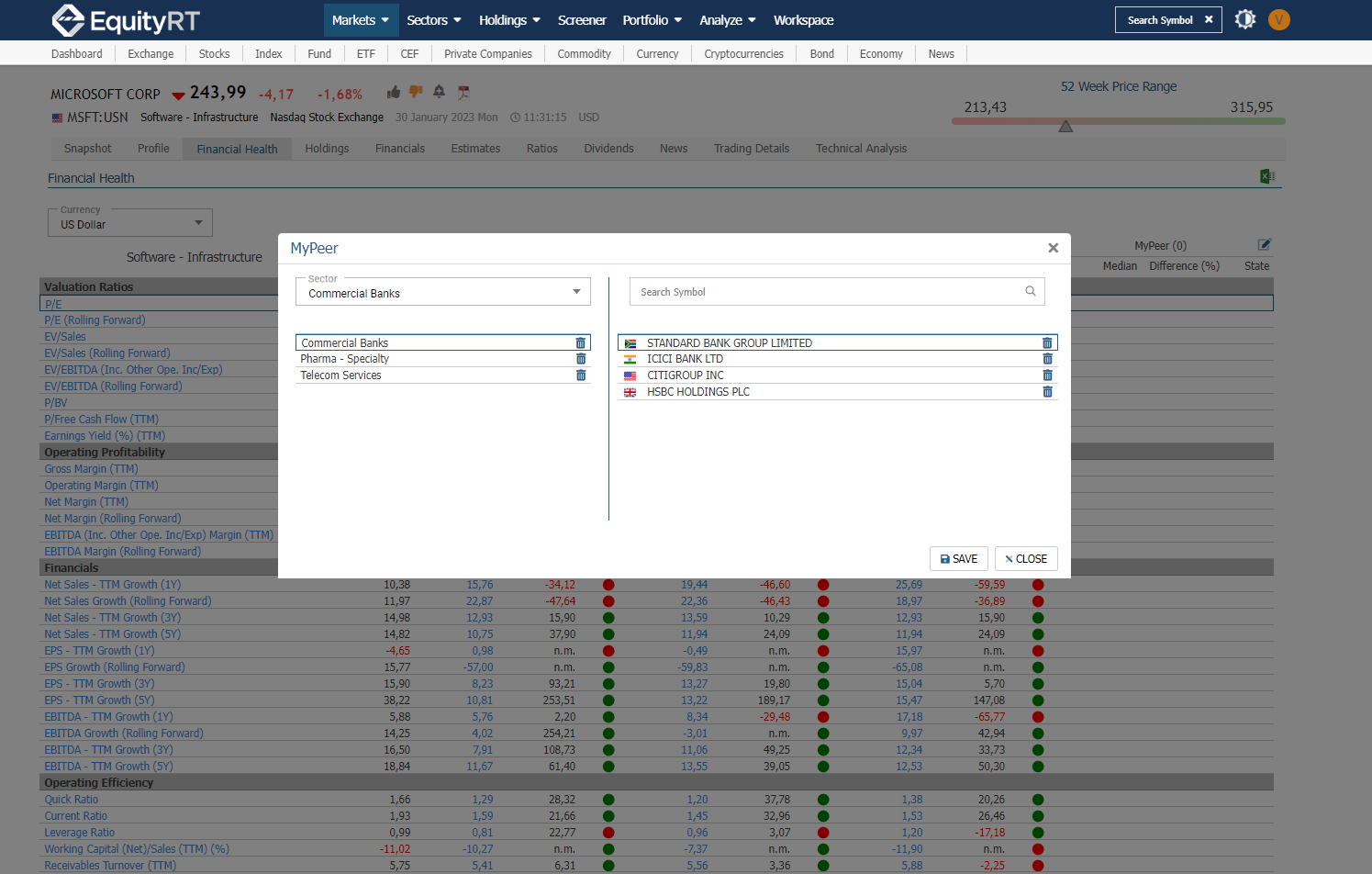Screen dimensions: 1372x874
Task: Click the EquityRT logo
Action: pos(126,20)
